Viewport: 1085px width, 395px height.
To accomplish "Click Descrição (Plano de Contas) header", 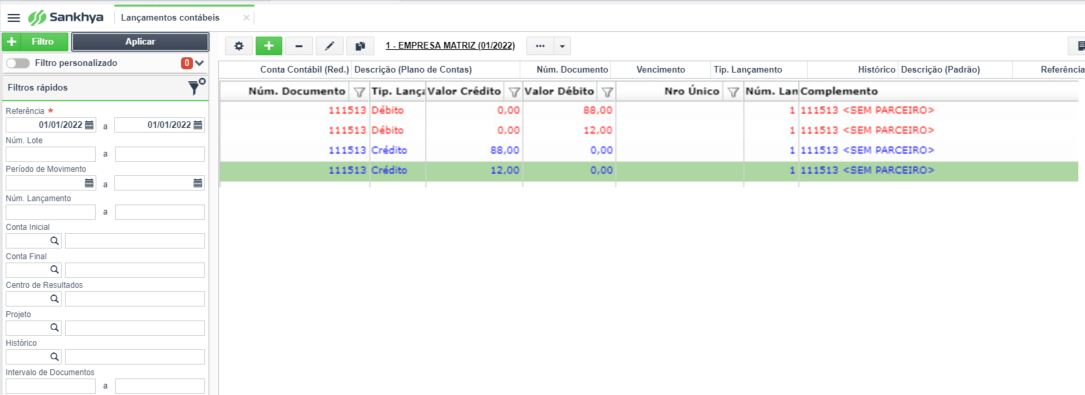I will (x=413, y=70).
